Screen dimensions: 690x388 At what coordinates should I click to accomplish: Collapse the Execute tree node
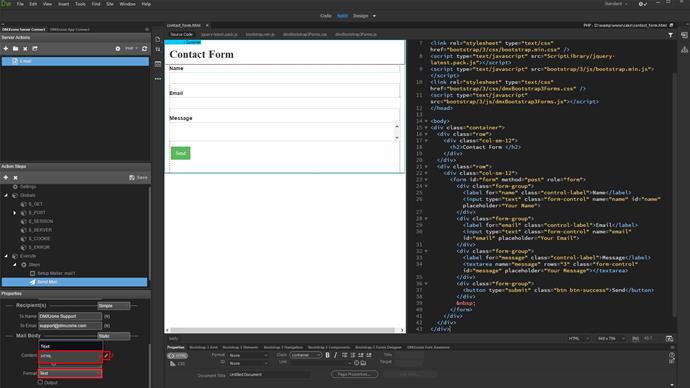[x=6, y=256]
